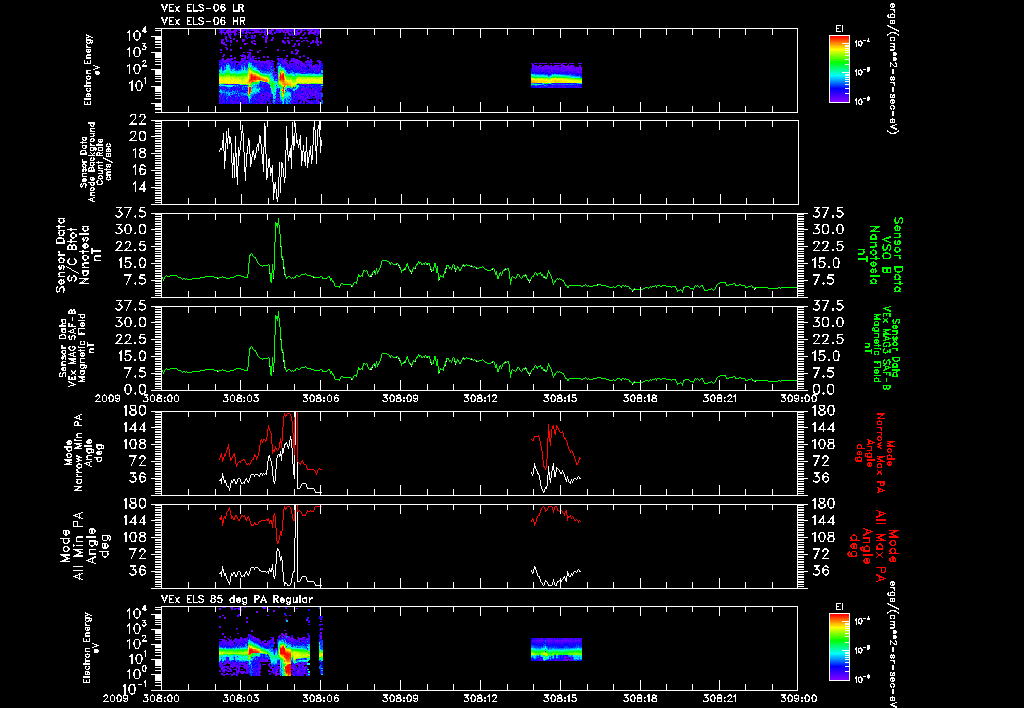Click the white anode background count rate trace
1024x708 pixels.
[x=270, y=160]
